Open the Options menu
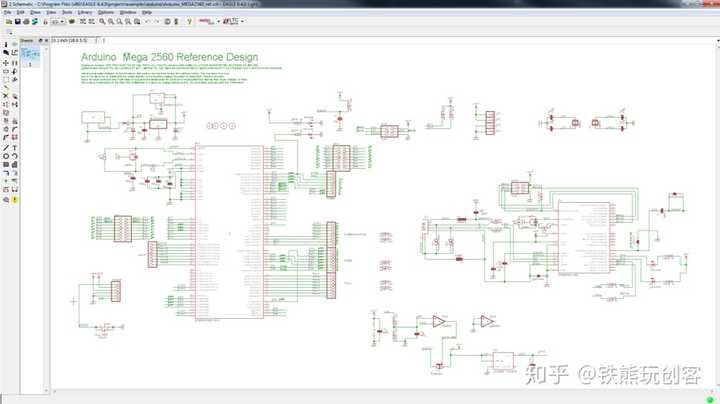Image resolution: width=720 pixels, height=404 pixels. (106, 12)
